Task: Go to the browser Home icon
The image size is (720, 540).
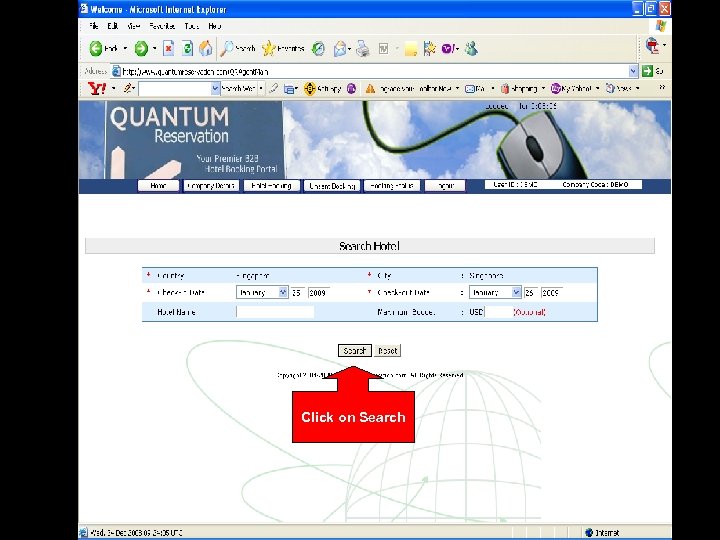Action: [x=206, y=48]
